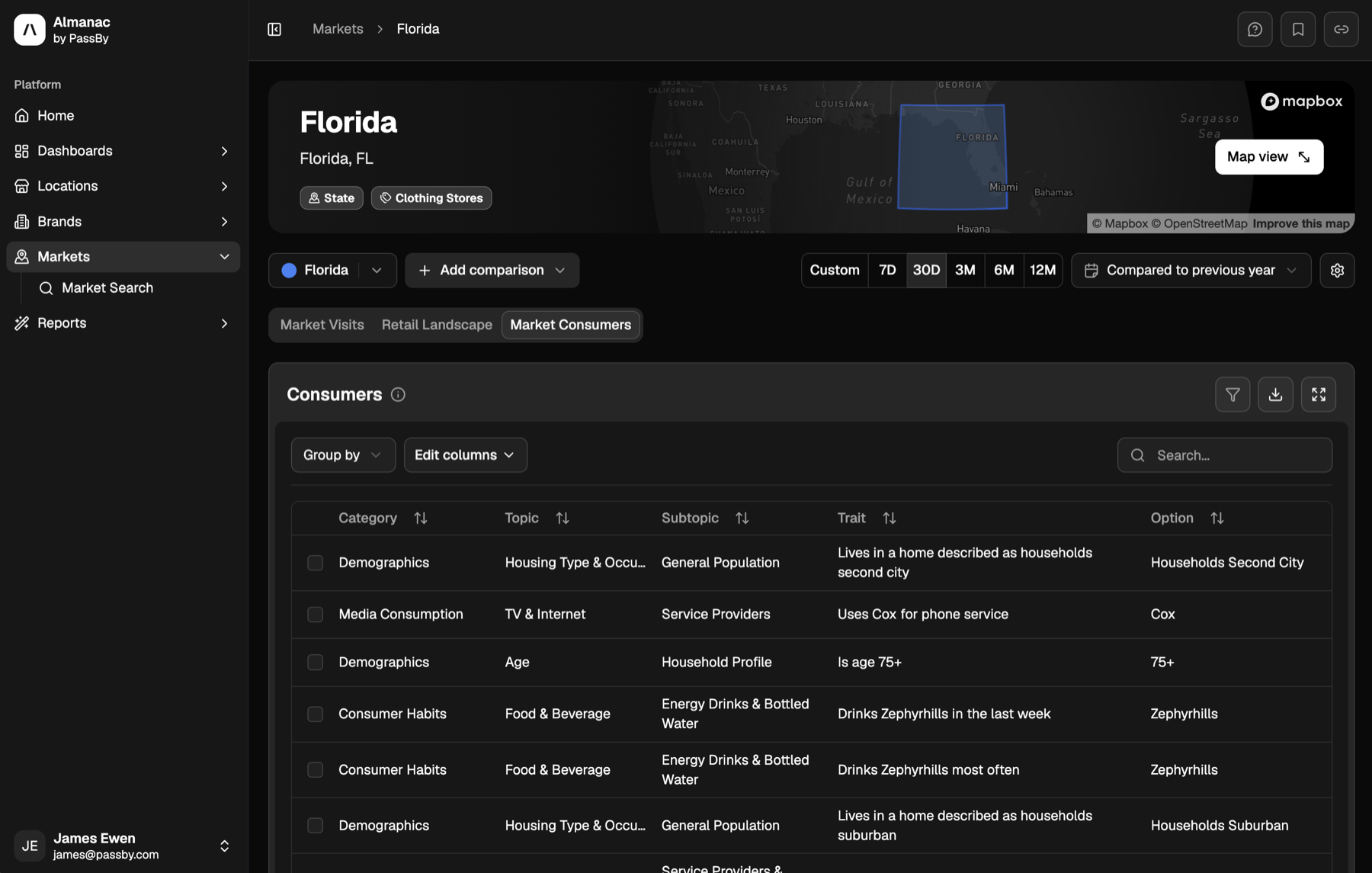This screenshot has width=1372, height=873.
Task: Click Markets breadcrumb link
Action: click(338, 29)
